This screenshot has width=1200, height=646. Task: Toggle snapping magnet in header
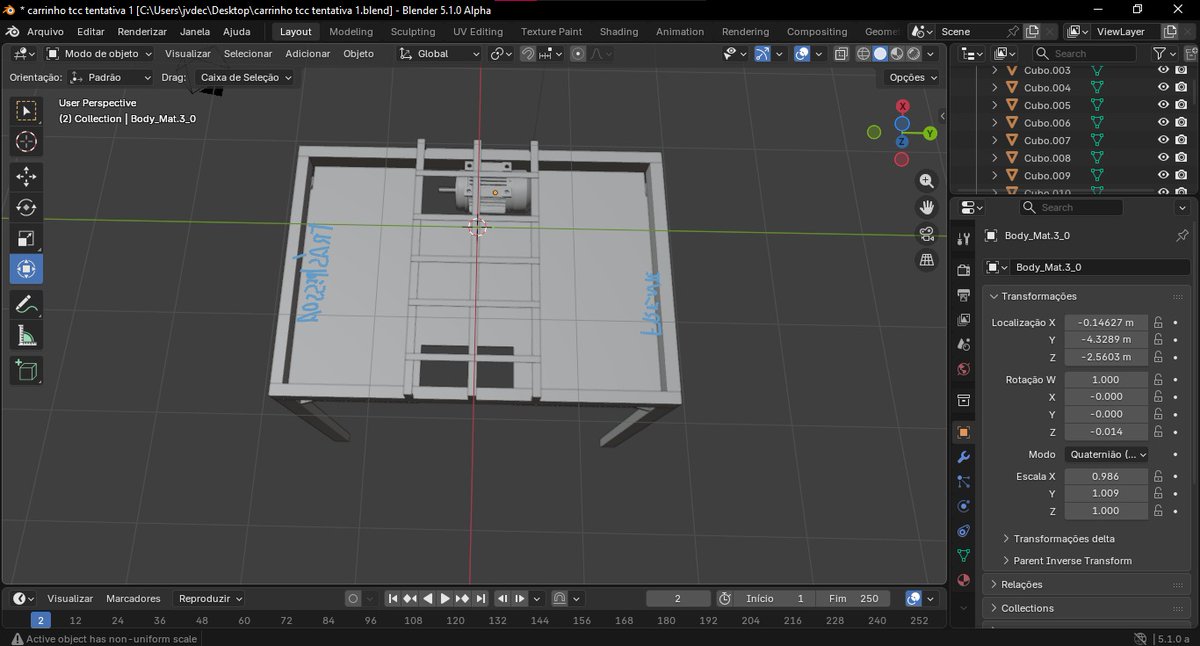tap(528, 54)
